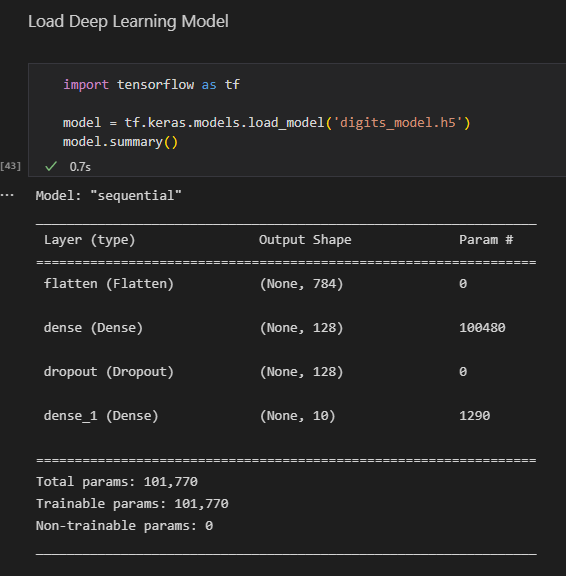Screen dimensions: 566x576
Task: Click the dropout row's (None, 128) shape
Action: tap(301, 372)
